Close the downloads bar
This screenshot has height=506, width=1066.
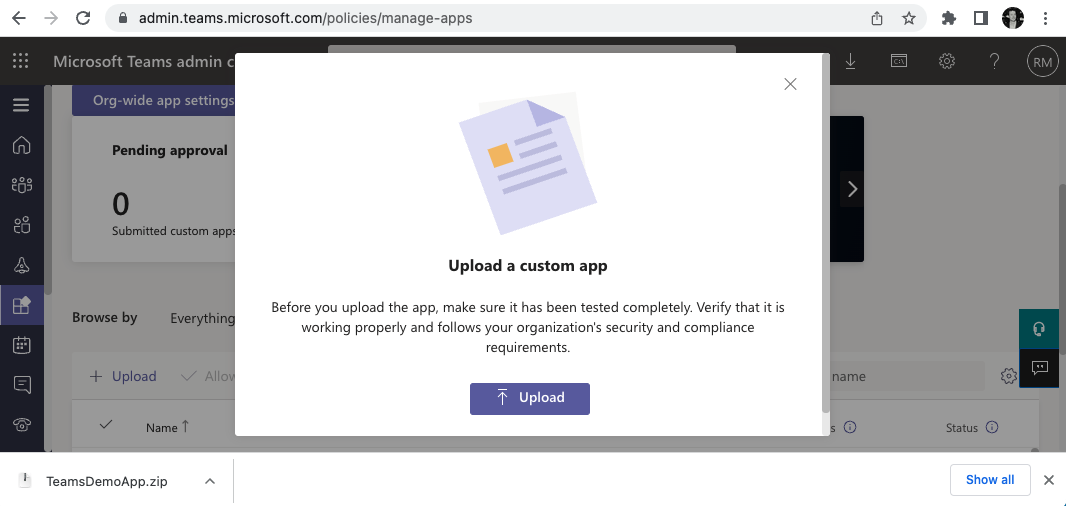coord(1049,480)
